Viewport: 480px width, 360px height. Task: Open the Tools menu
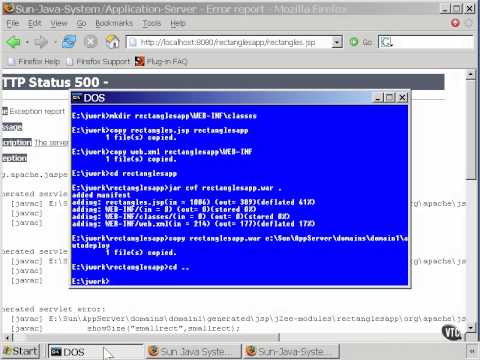pyautogui.click(x=152, y=23)
